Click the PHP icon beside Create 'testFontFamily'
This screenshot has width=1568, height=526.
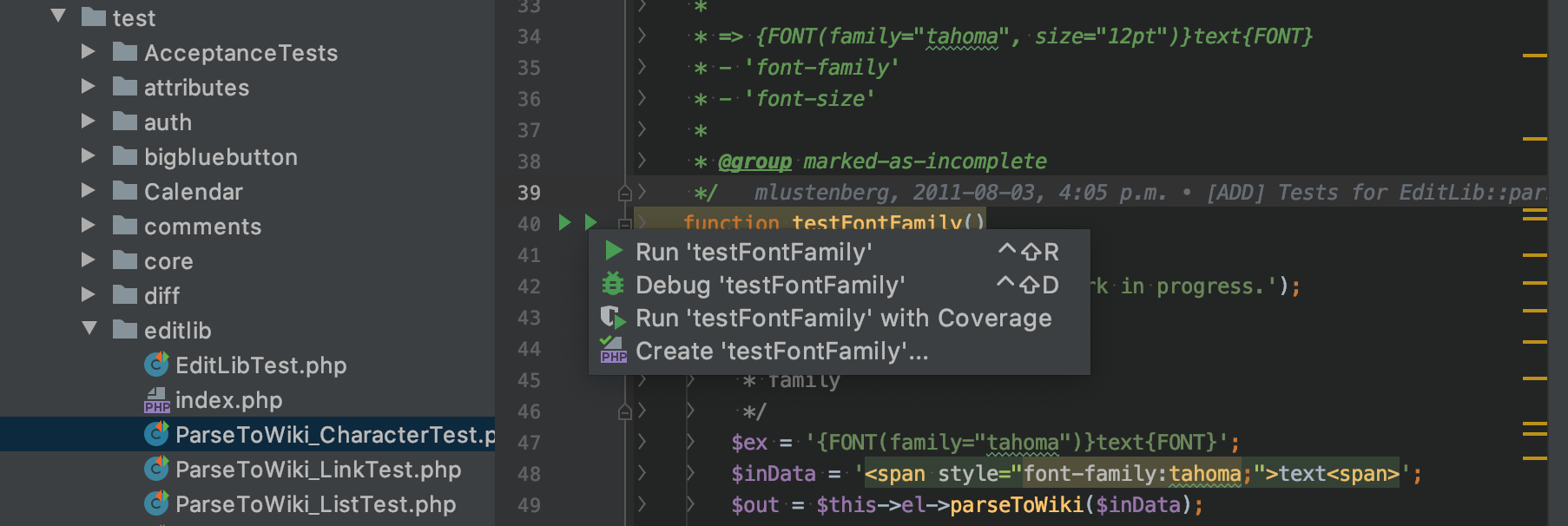tap(613, 350)
